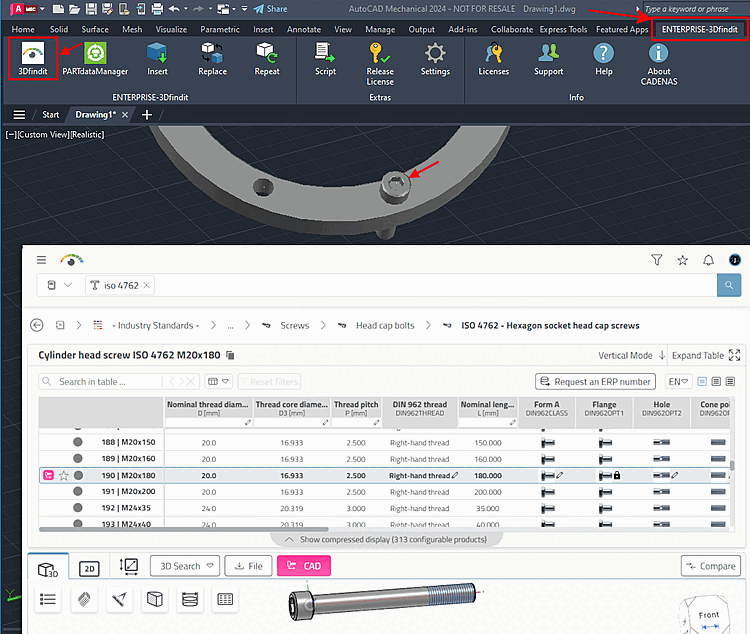Image resolution: width=750 pixels, height=634 pixels.
Task: Open the column visibility dropdown beside table search
Action: (219, 381)
